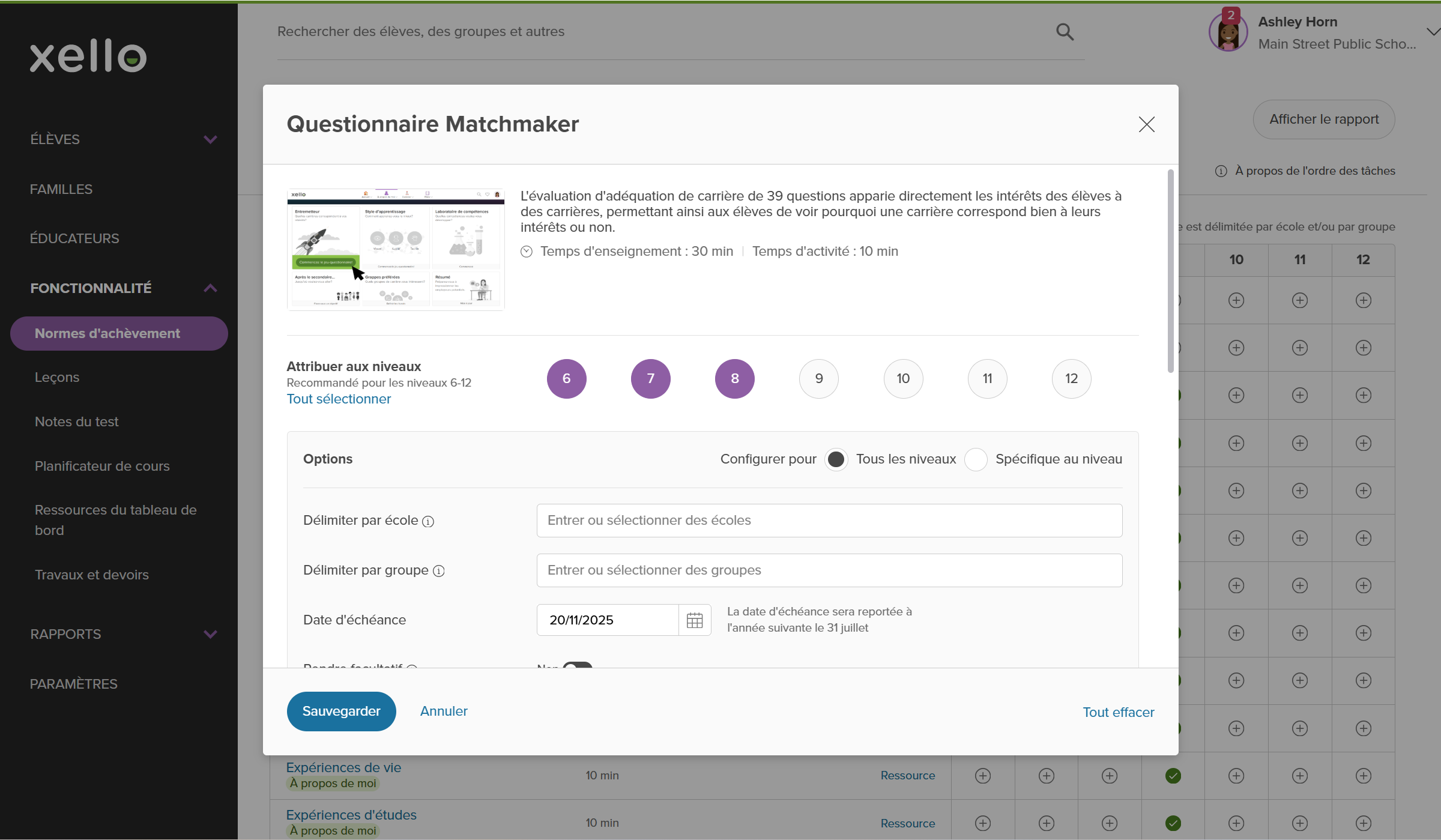Open Travaux et devoirs in the sidebar
Viewport: 1441px width, 840px height.
point(92,575)
